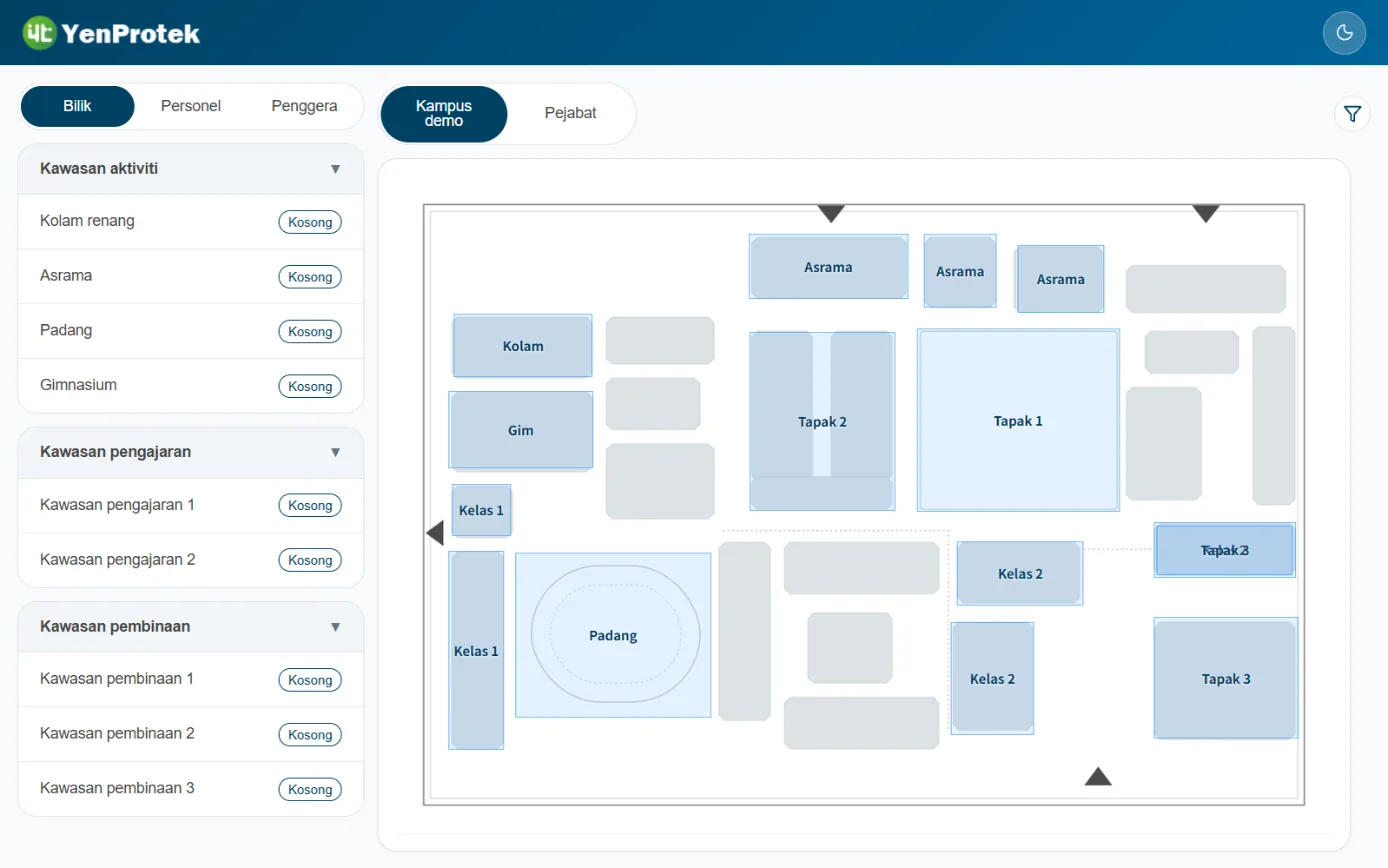Screen dimensions: 1388x868
Task: Select the Tapak 2 area on the map
Action: tap(822, 421)
